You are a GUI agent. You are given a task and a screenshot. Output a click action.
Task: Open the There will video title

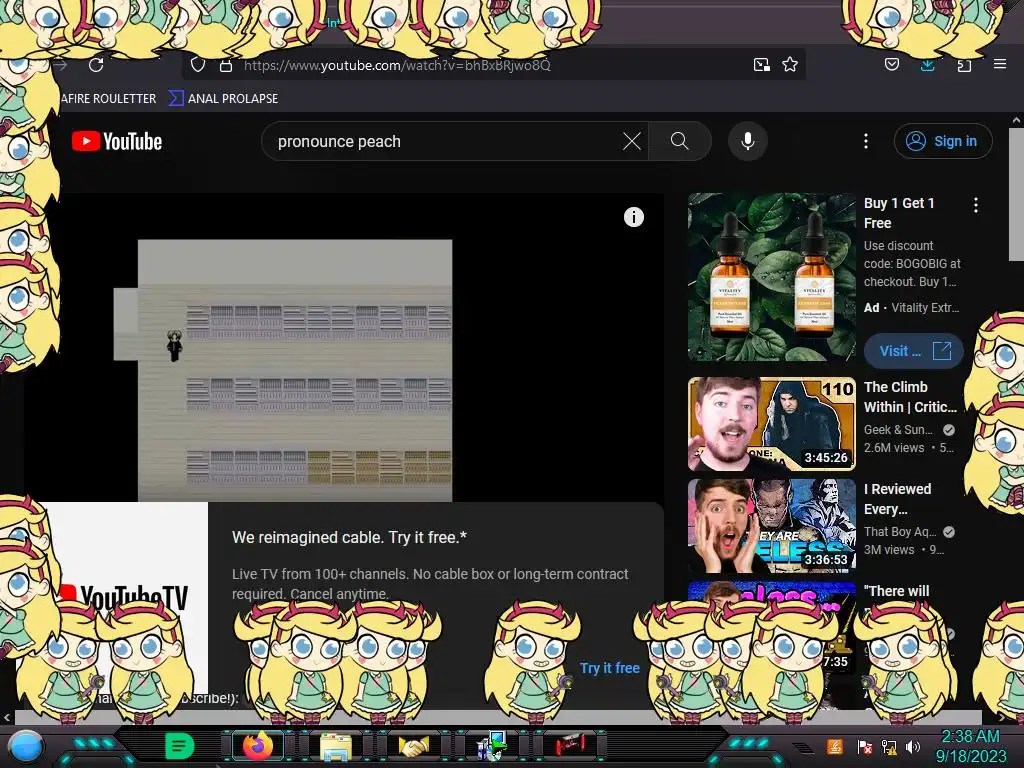(x=897, y=591)
